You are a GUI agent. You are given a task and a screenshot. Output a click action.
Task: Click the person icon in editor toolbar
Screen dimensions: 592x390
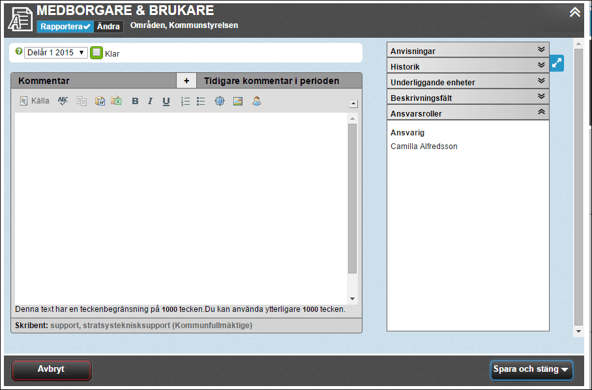(257, 101)
